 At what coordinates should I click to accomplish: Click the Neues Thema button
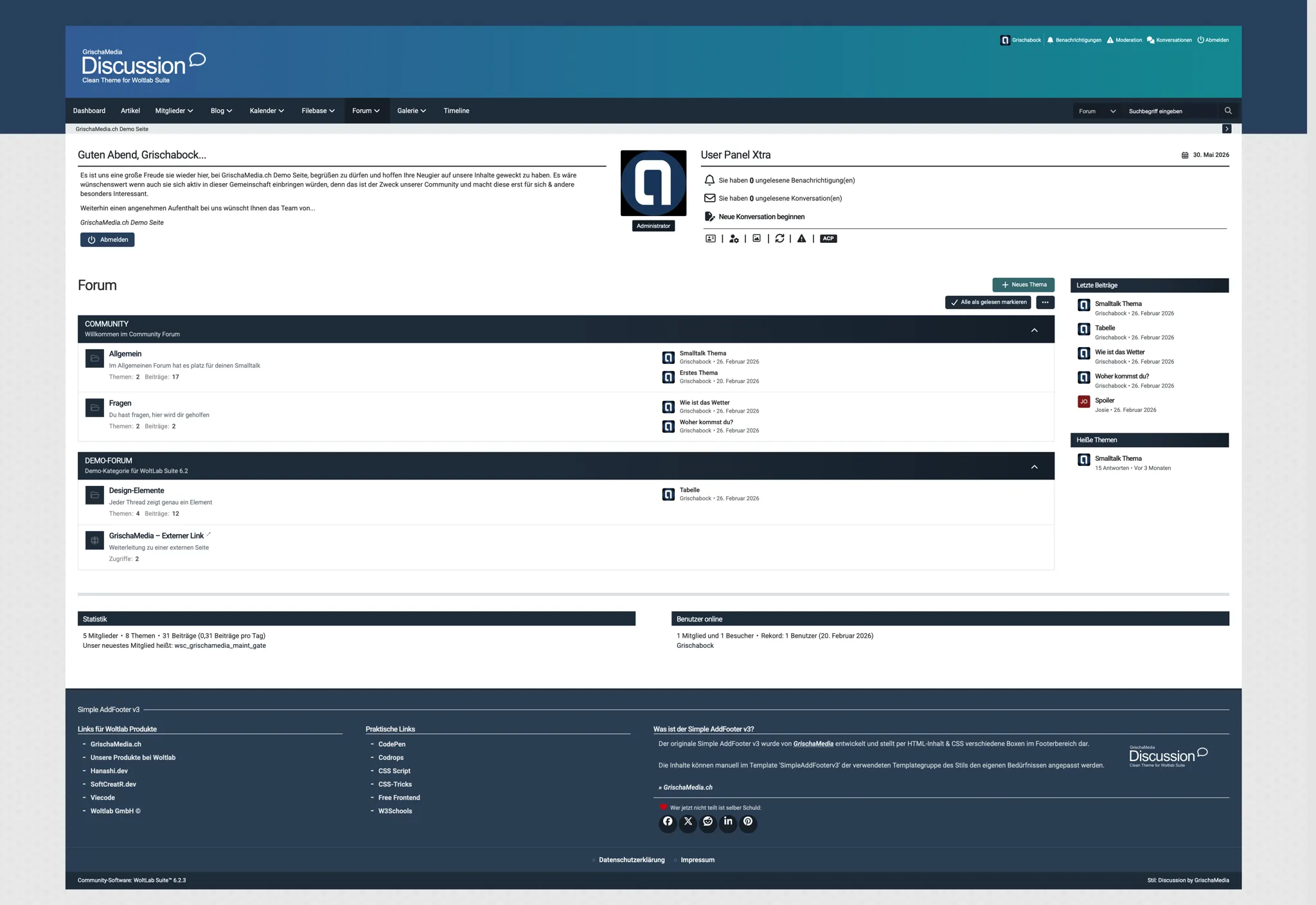pyautogui.click(x=1023, y=285)
